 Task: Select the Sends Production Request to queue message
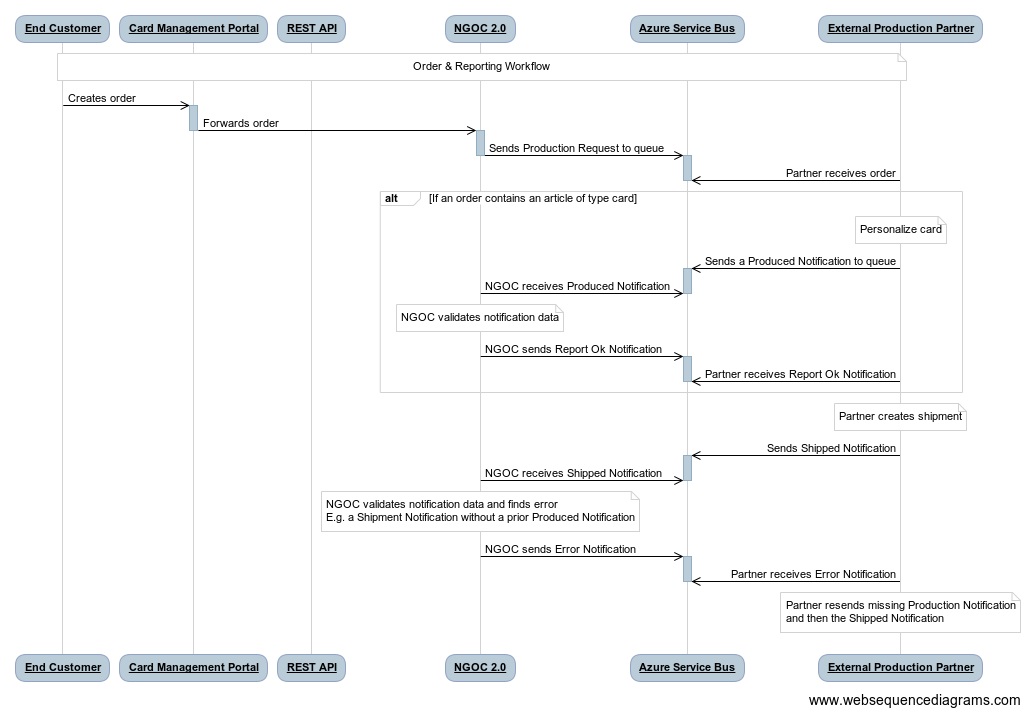pos(575,148)
